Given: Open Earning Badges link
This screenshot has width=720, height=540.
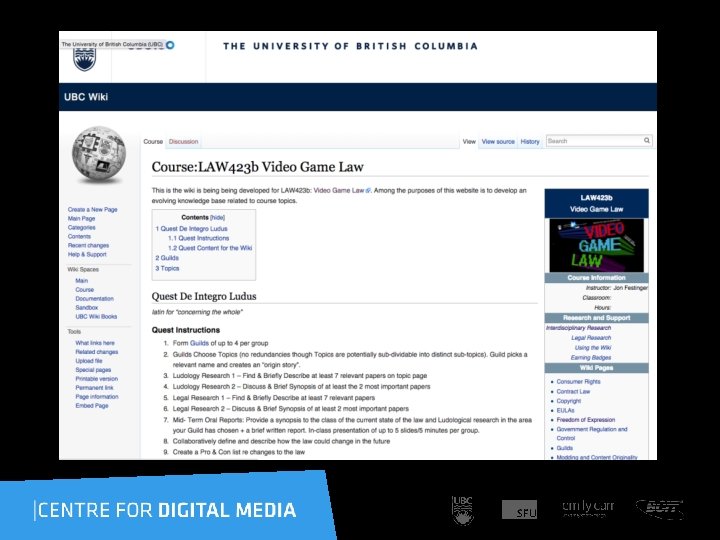Looking at the screenshot, I should (x=591, y=357).
